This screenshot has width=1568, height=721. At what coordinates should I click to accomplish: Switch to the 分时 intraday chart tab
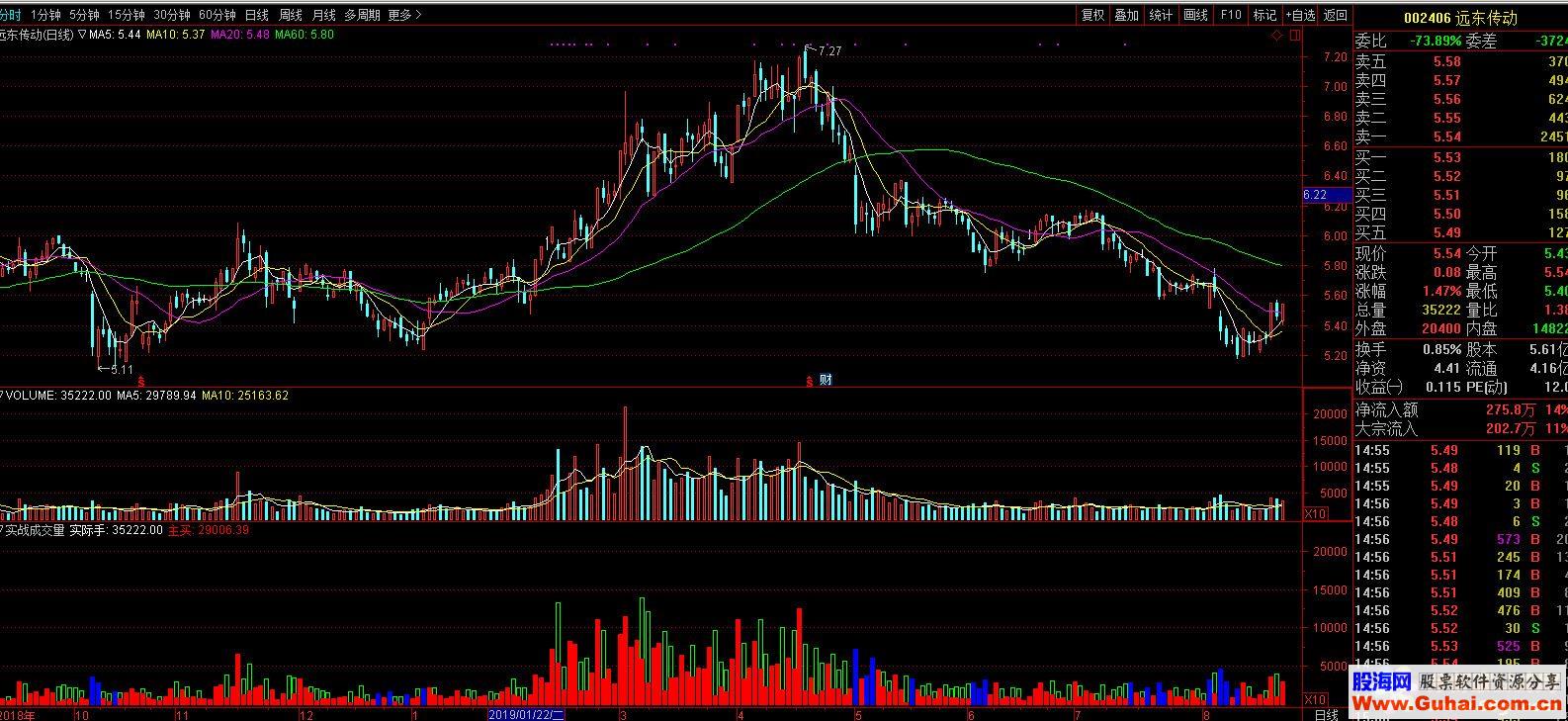pyautogui.click(x=10, y=15)
